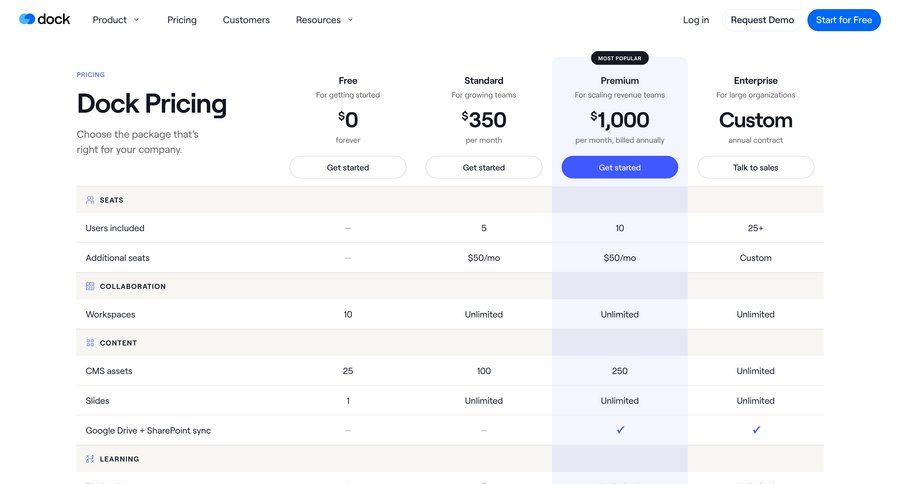Click the Content section tiles icon
Screen dimensions: 900x484
pos(90,343)
